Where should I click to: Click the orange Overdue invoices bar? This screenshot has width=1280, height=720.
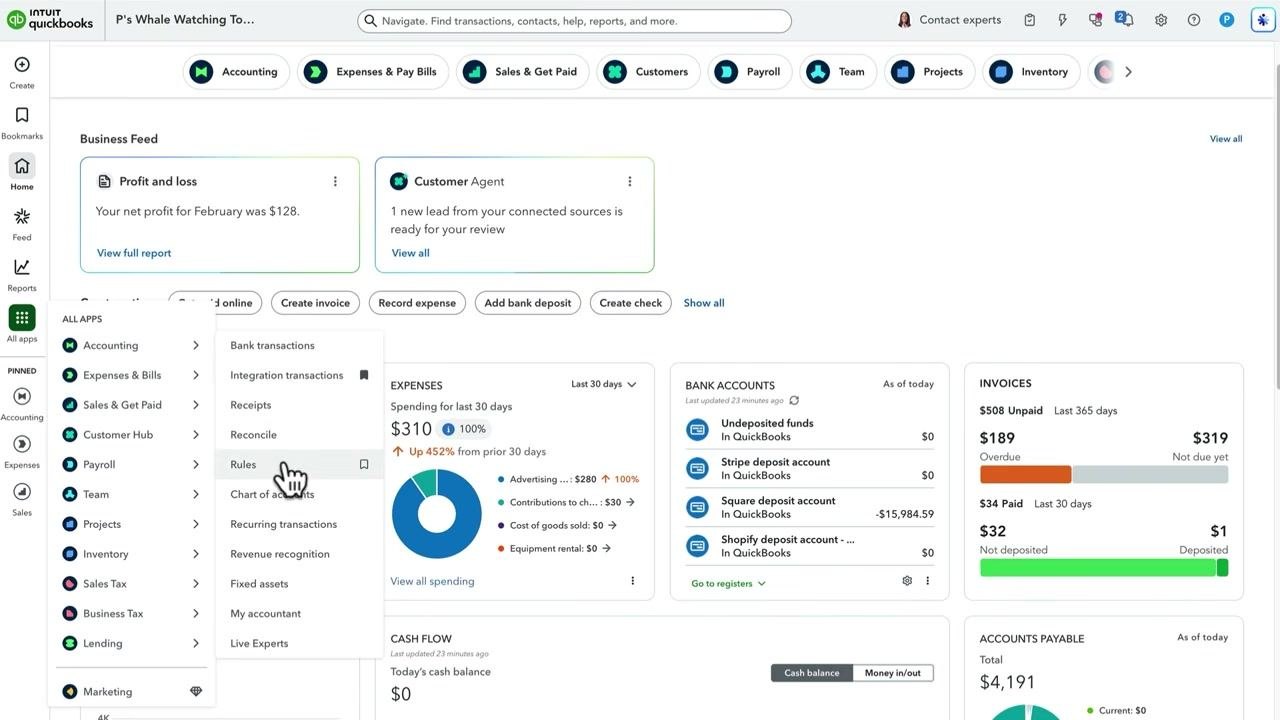click(1025, 474)
